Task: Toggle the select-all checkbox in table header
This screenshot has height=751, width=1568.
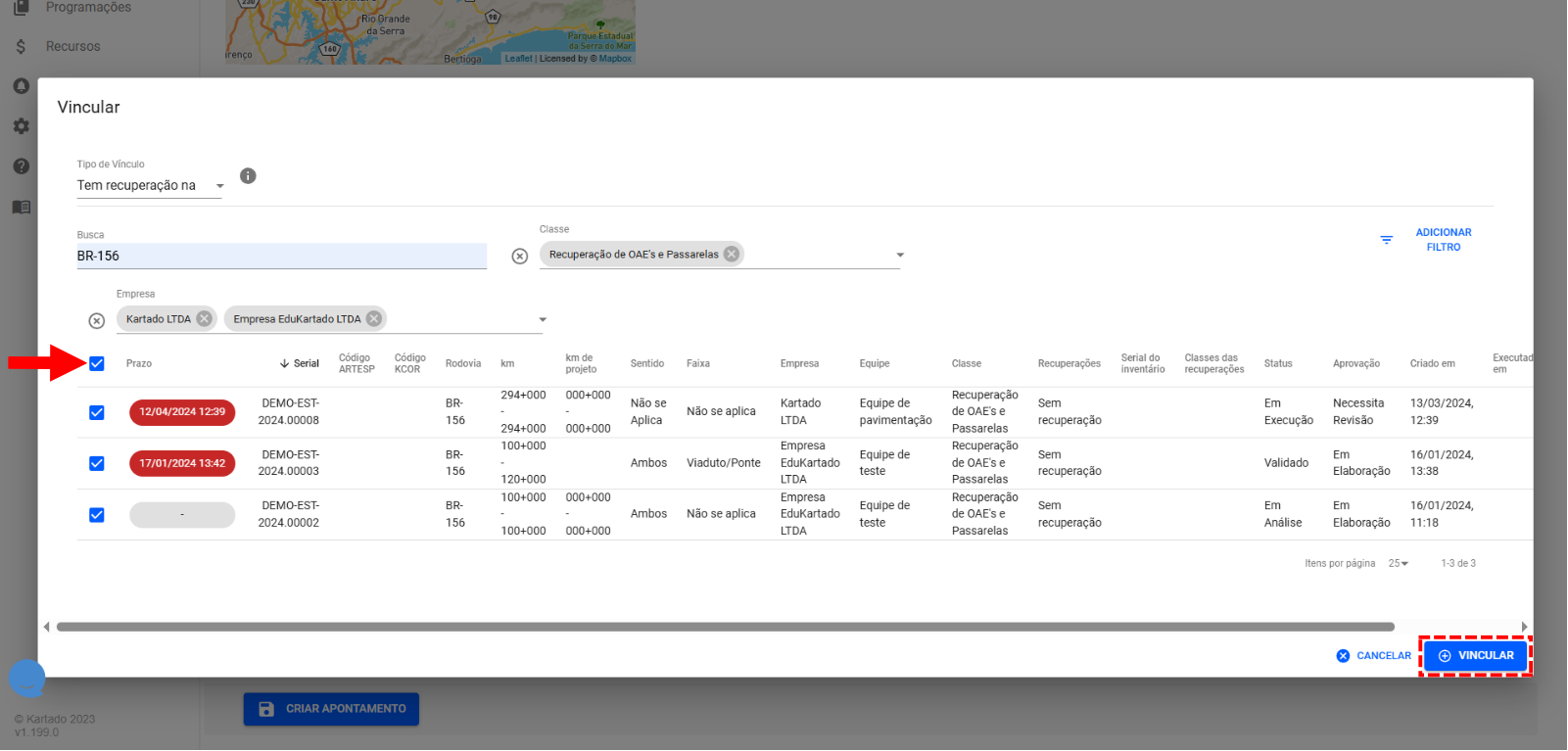Action: pyautogui.click(x=97, y=364)
